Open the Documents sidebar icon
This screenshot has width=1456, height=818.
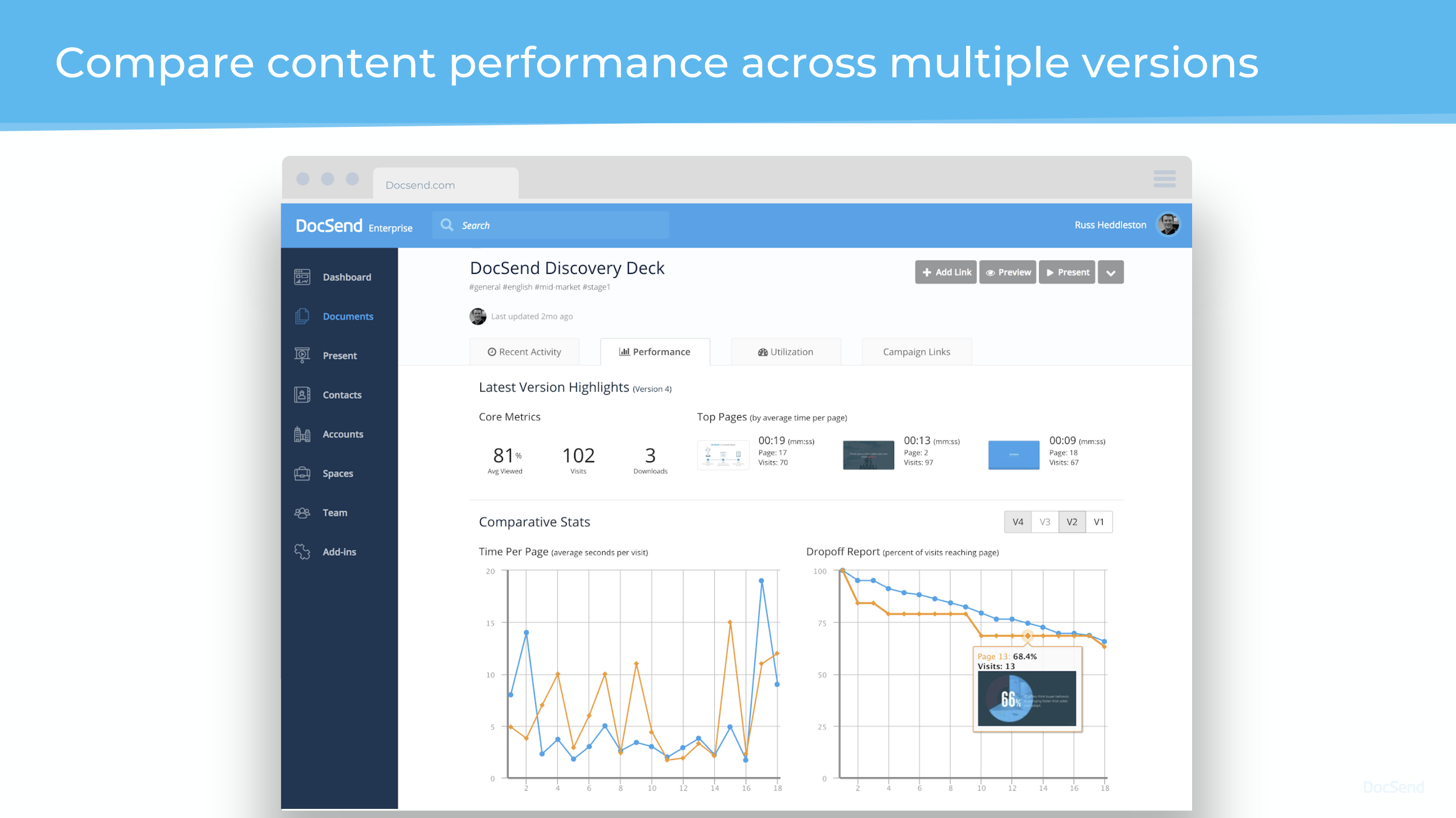click(x=302, y=316)
